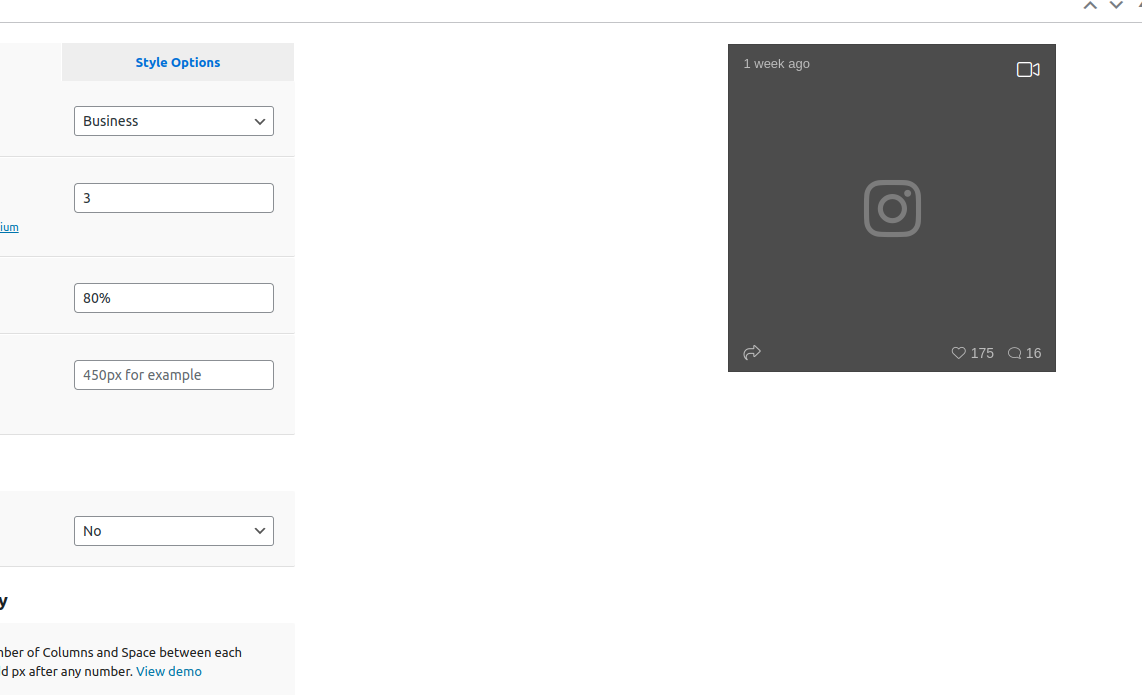Click the '1 week ago' text

tap(776, 64)
